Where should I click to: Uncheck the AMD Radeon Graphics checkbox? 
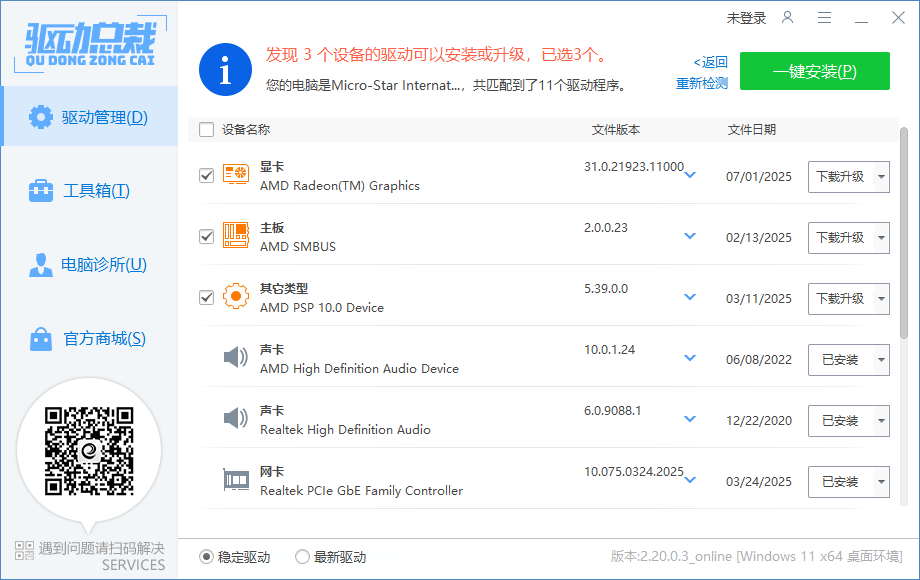tap(207, 175)
